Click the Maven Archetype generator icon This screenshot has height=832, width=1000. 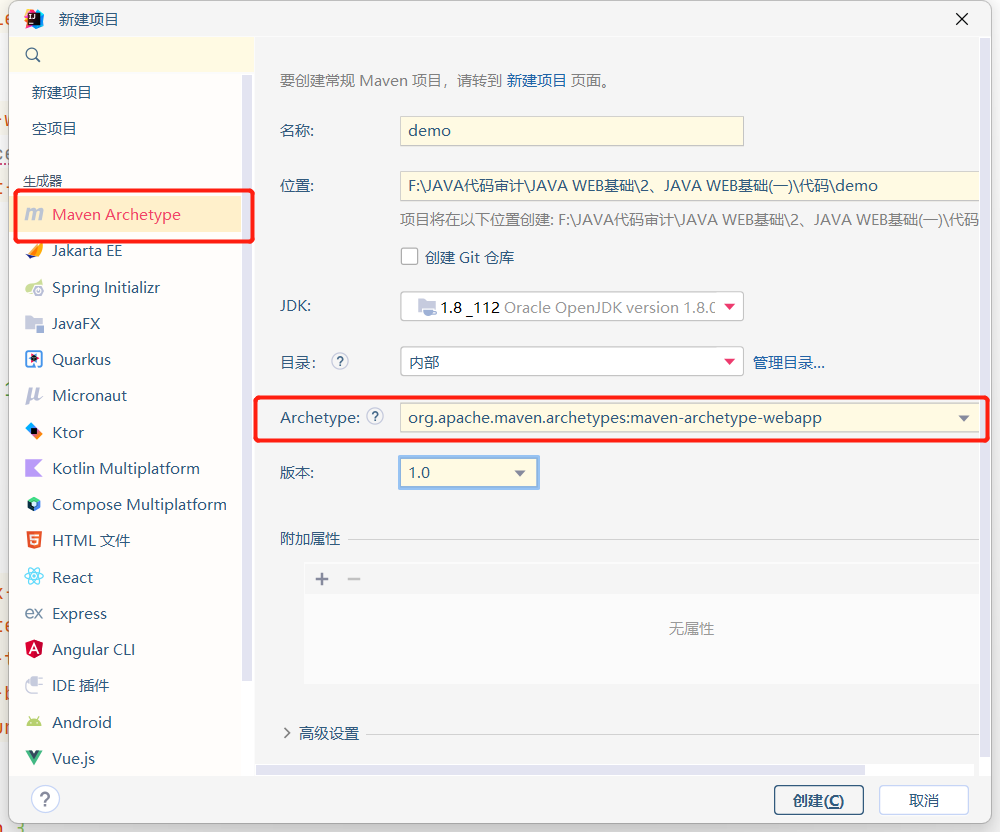pos(34,214)
